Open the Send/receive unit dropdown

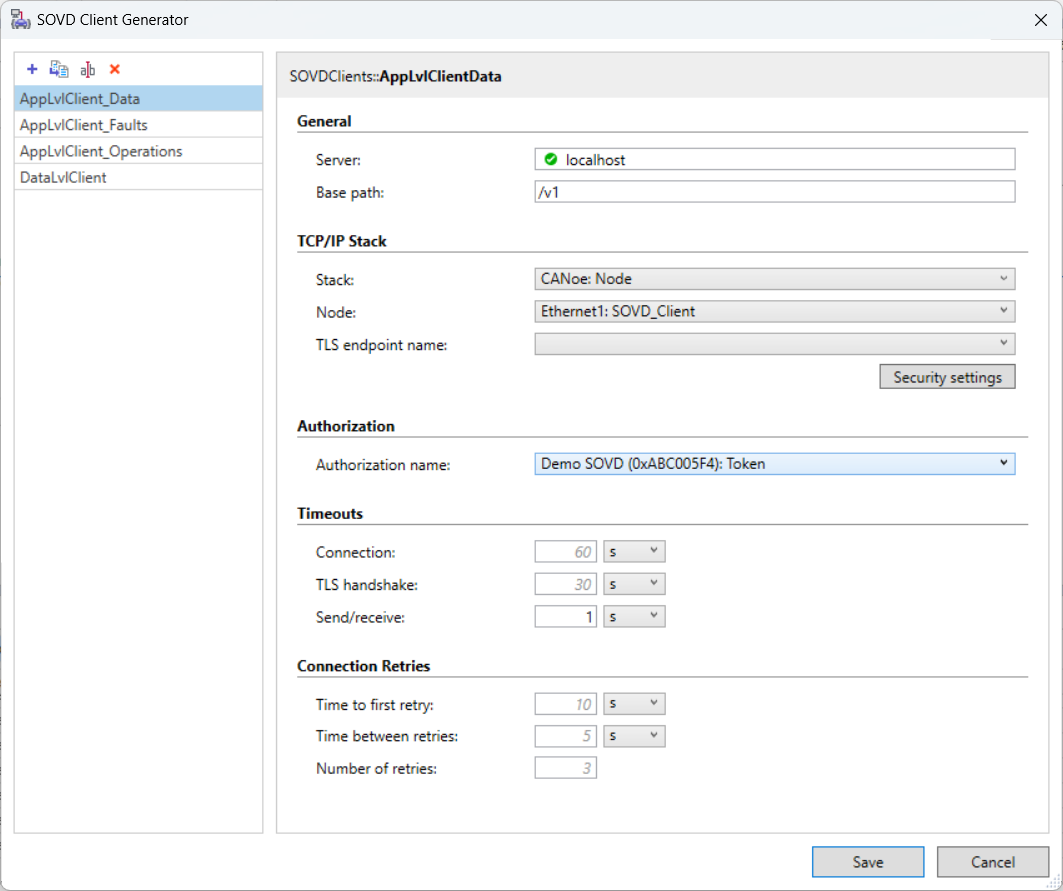[x=635, y=617]
